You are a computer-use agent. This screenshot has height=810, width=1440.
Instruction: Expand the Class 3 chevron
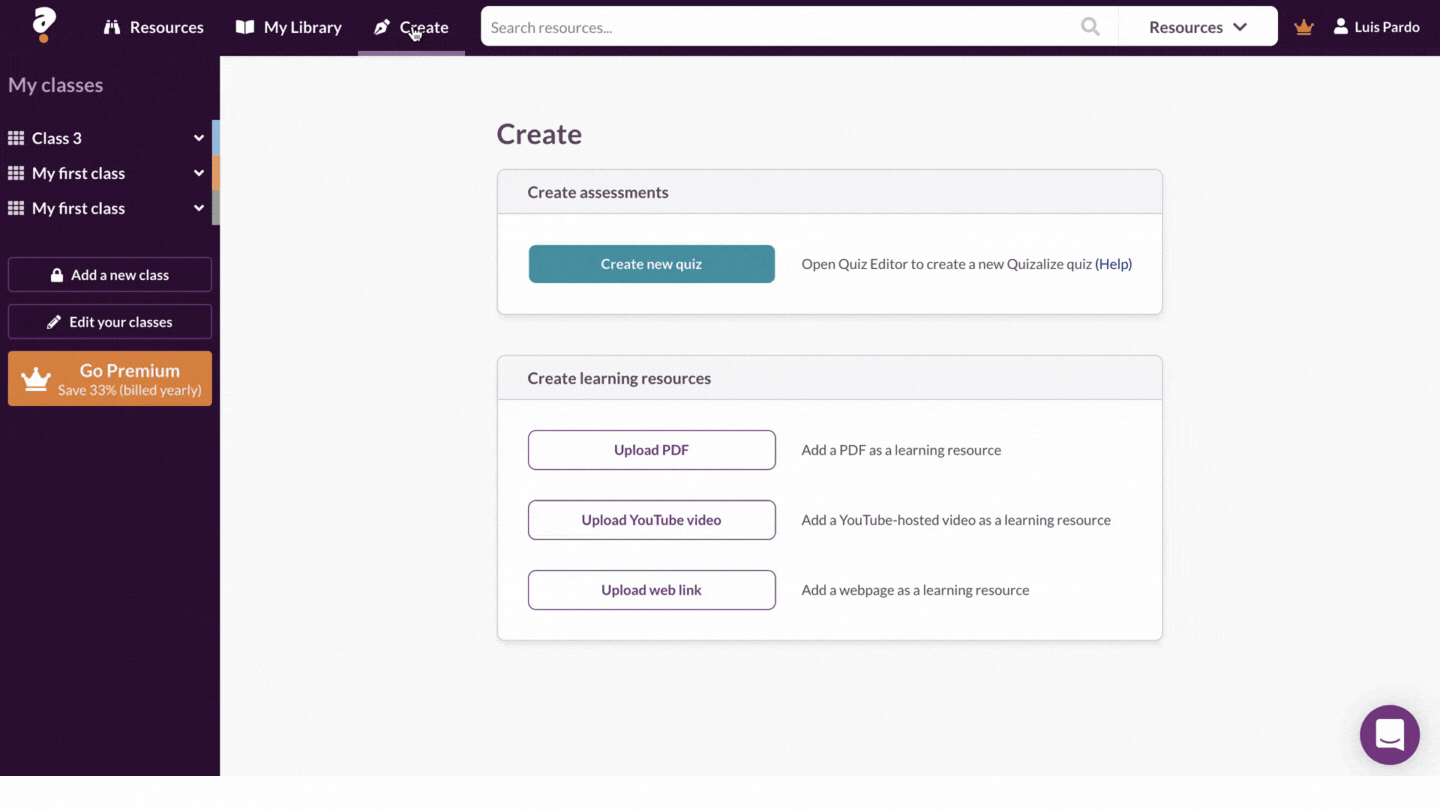(199, 138)
